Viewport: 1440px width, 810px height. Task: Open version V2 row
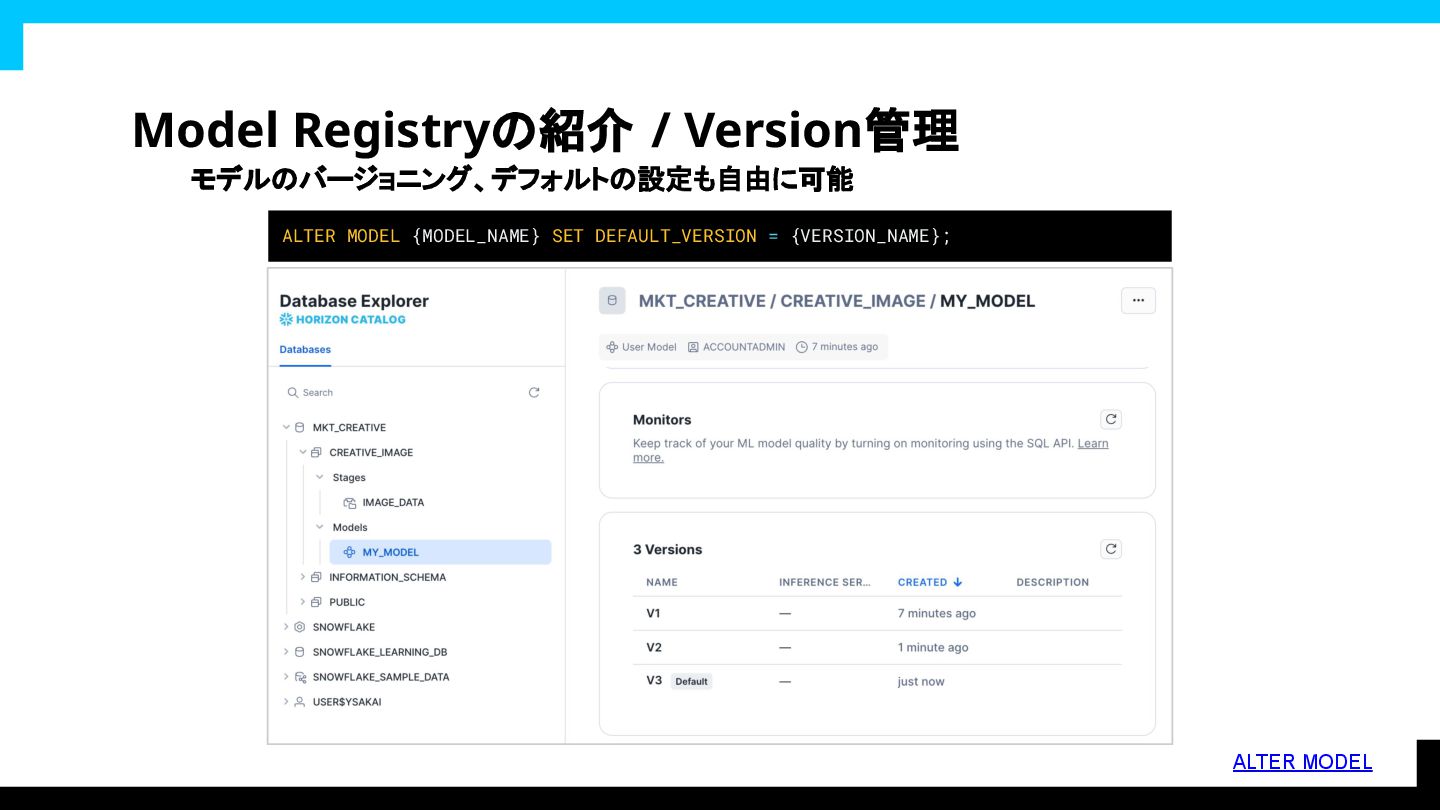[x=877, y=648]
